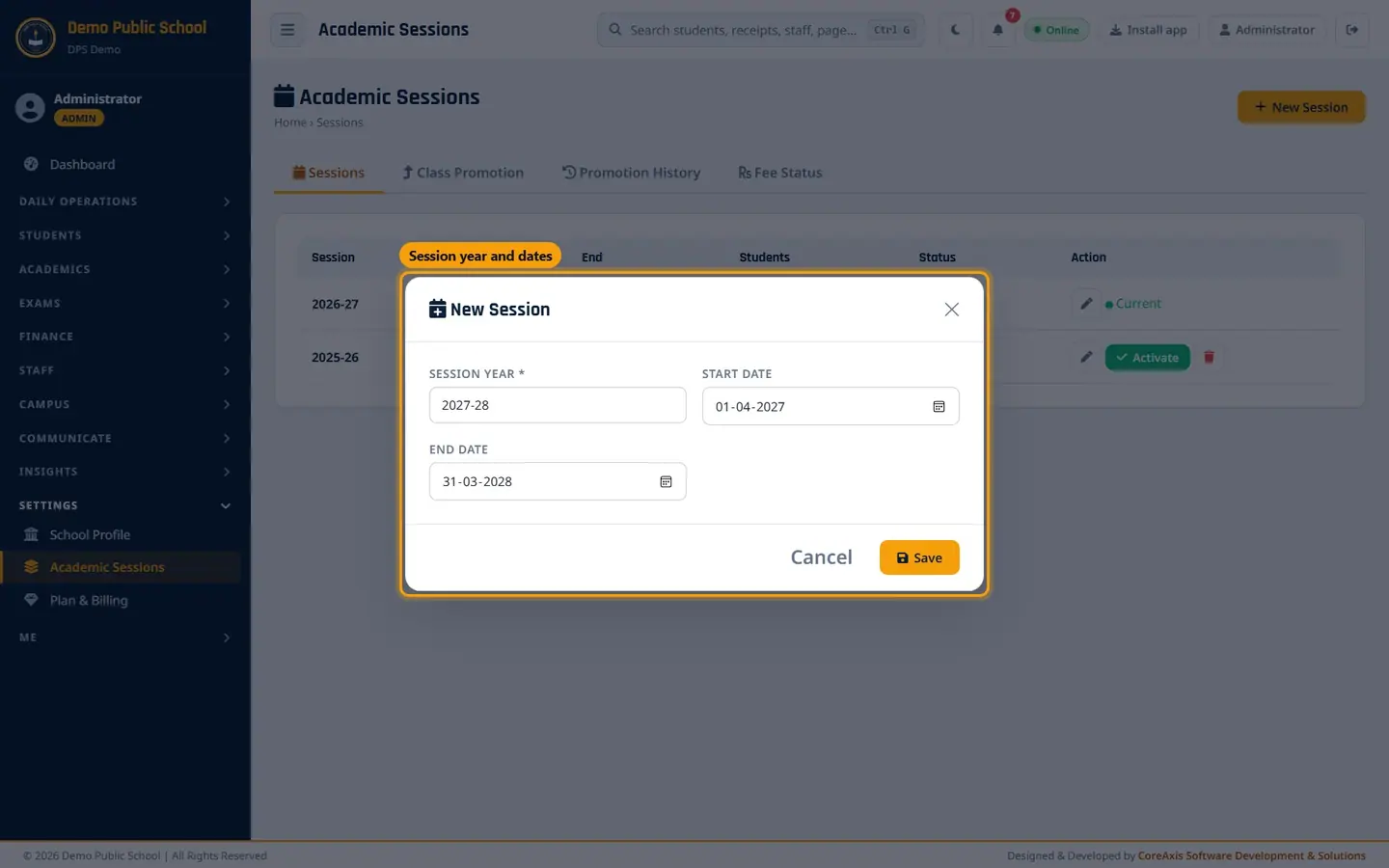Edit the 2026-27 session pencil icon

pyautogui.click(x=1086, y=304)
